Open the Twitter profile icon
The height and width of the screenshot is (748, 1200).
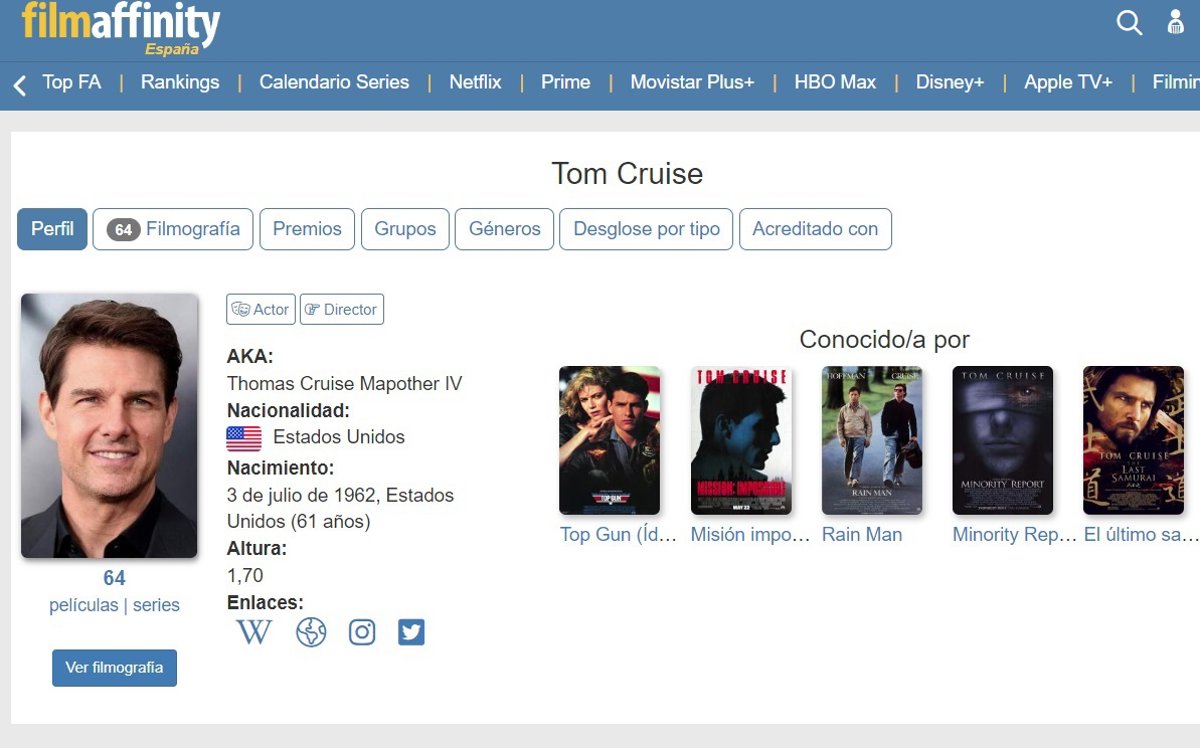click(x=411, y=632)
